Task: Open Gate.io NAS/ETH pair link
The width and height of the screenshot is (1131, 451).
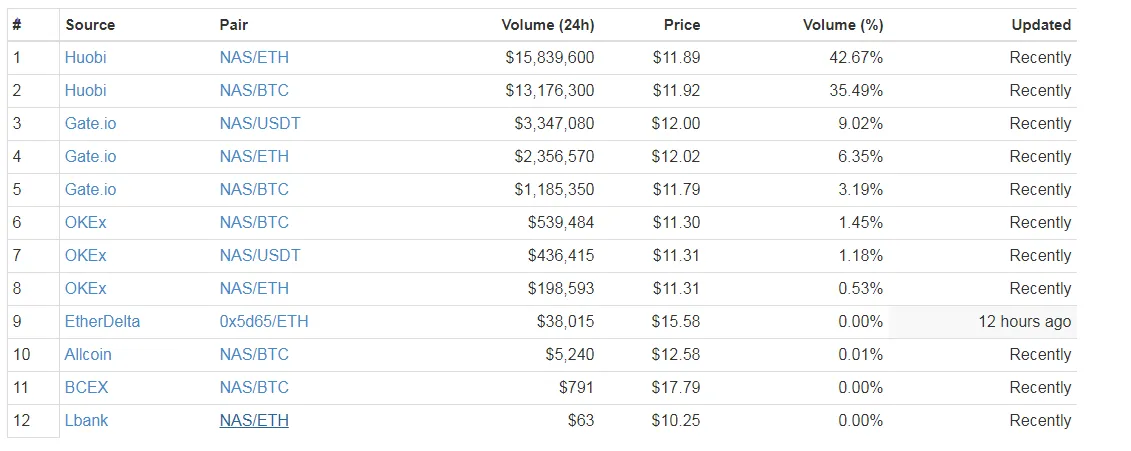Action: (254, 157)
